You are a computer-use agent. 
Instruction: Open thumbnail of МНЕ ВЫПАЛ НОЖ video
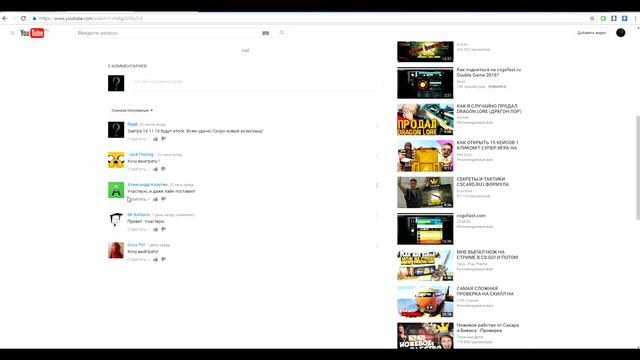pyautogui.click(x=425, y=265)
